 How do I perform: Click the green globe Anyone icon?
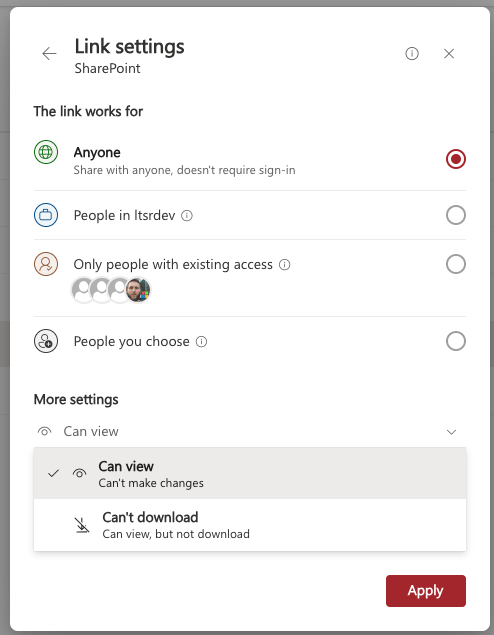click(x=46, y=152)
